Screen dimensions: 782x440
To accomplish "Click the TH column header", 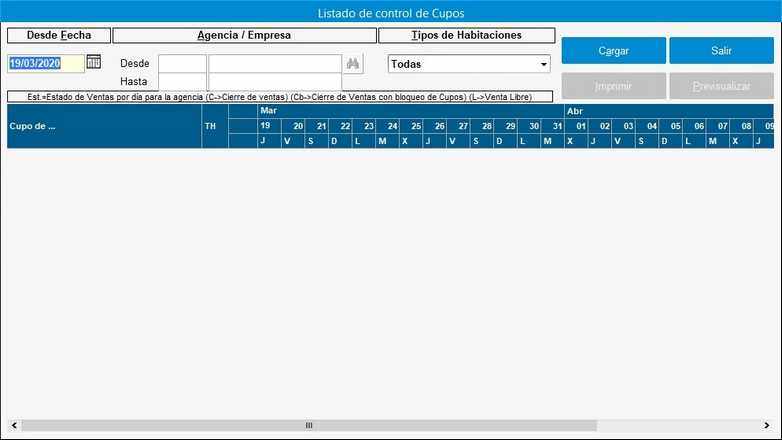I will coord(215,126).
